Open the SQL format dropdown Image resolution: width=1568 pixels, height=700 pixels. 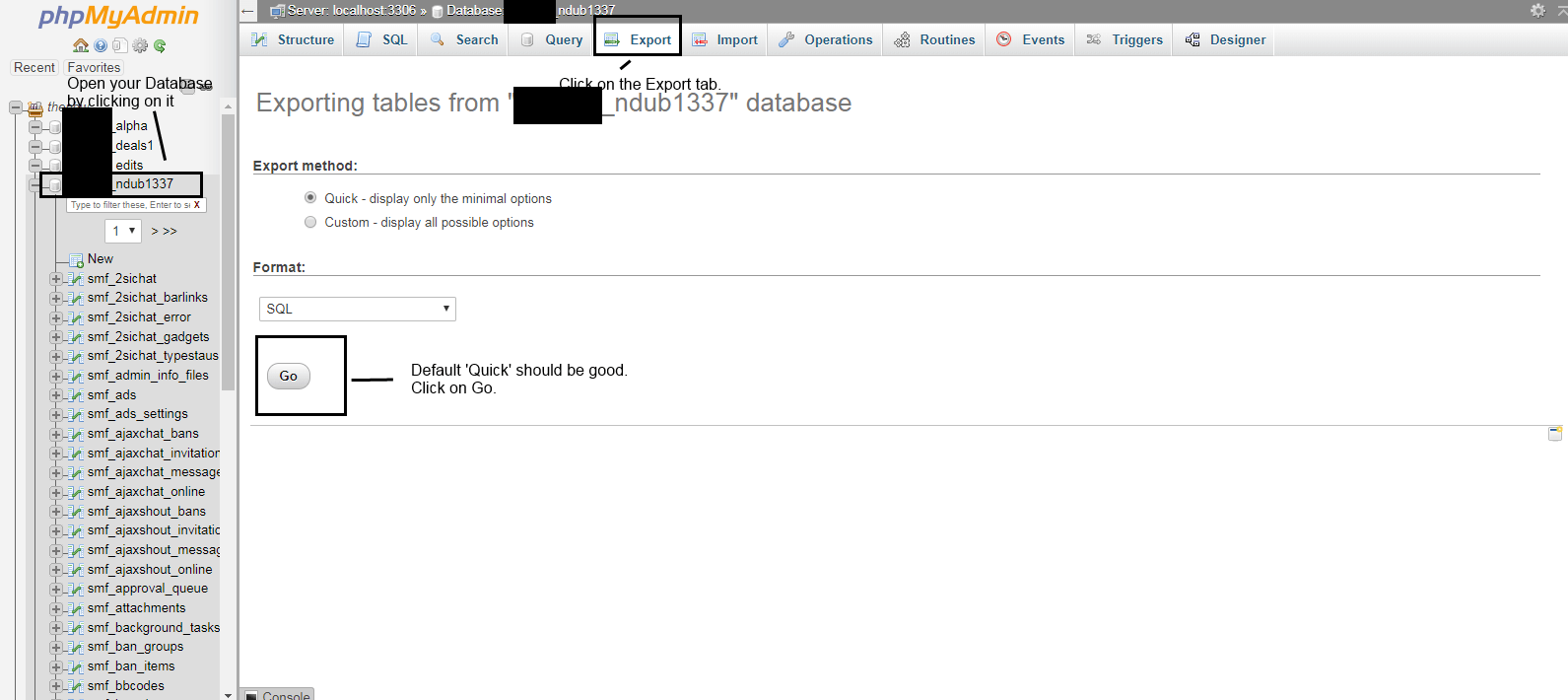[x=357, y=309]
